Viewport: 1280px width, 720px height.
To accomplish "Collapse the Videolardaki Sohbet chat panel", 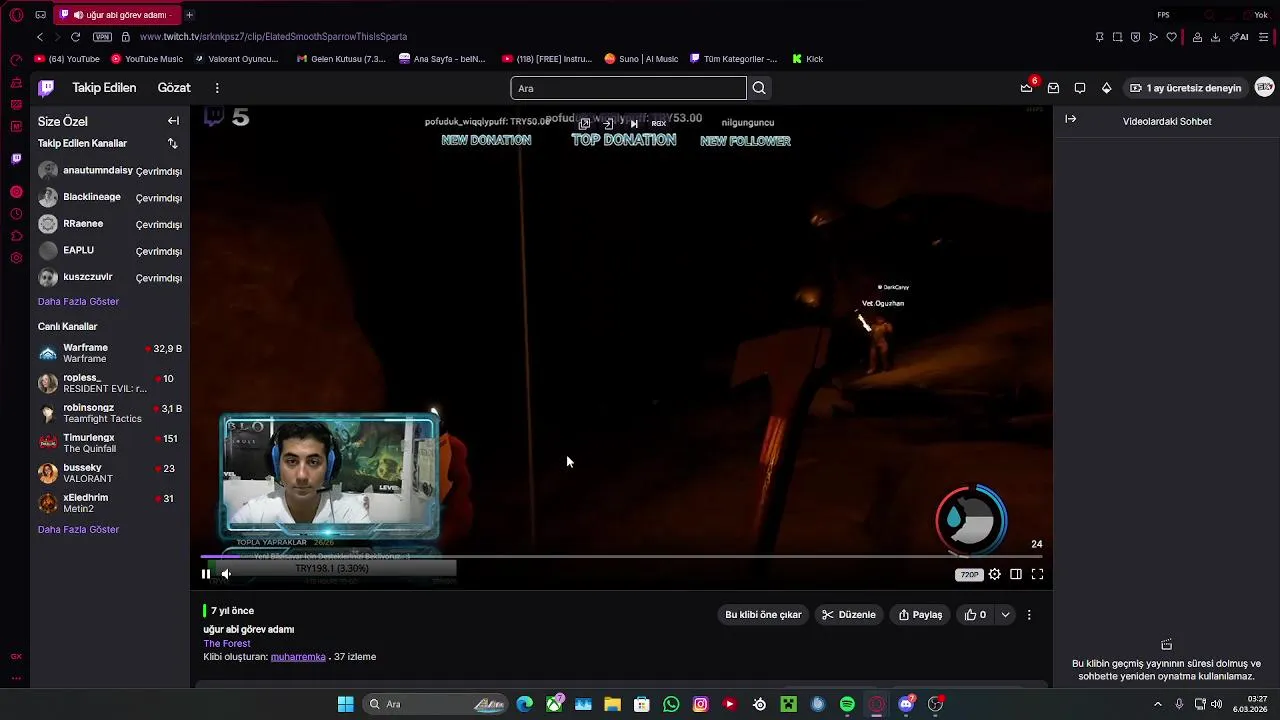I will tap(1071, 119).
